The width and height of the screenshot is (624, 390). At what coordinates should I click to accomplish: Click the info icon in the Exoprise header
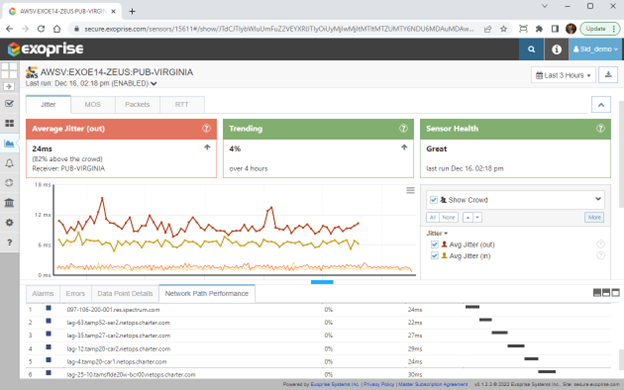[x=556, y=49]
